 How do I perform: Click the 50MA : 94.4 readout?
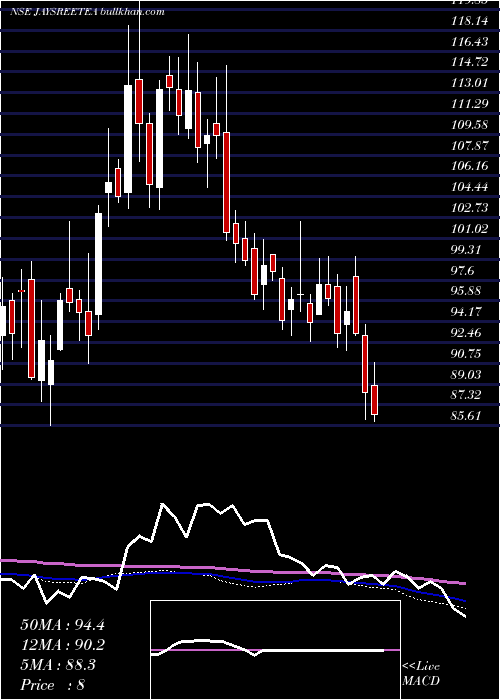[x=62, y=625]
